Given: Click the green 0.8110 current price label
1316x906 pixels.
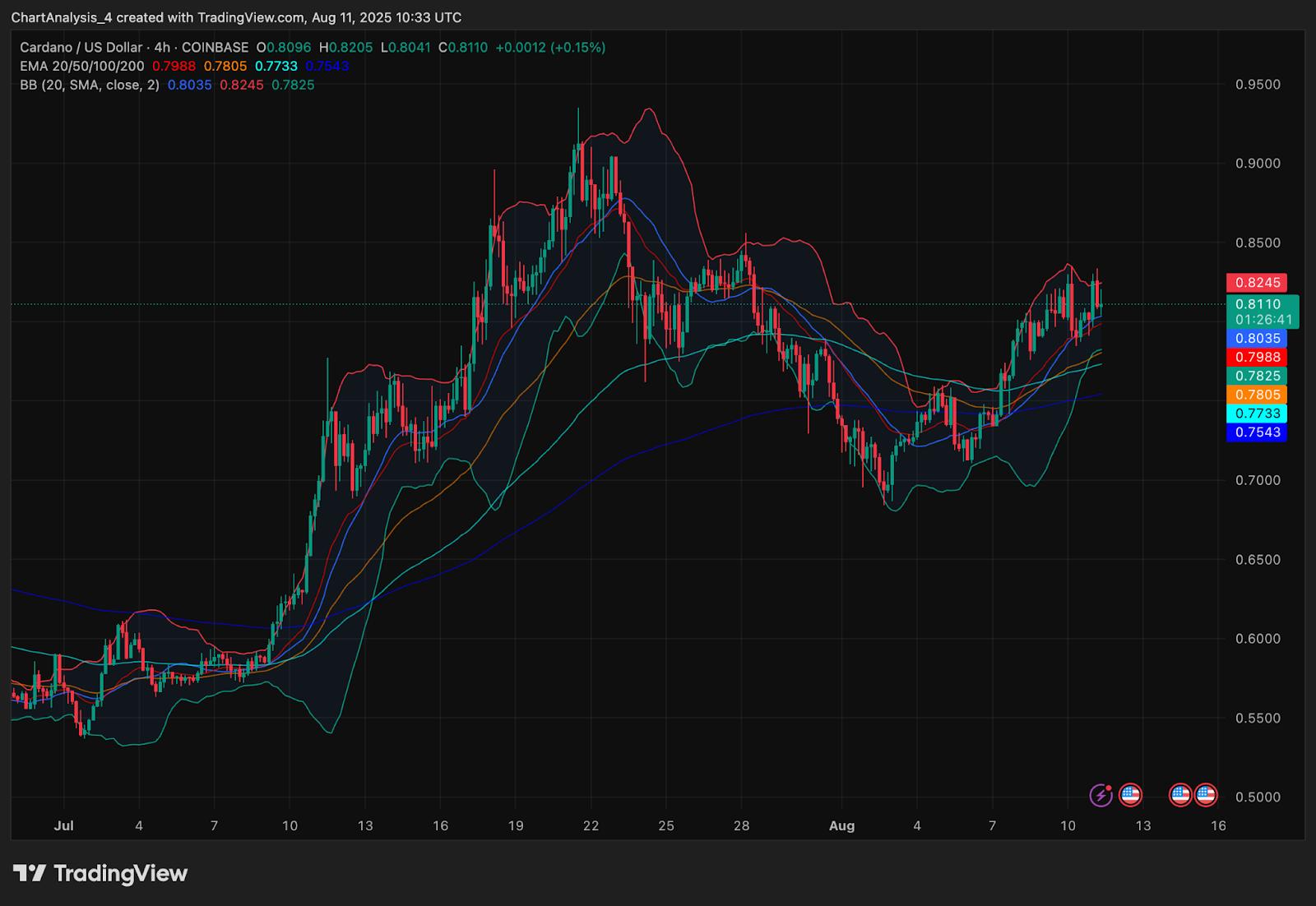Looking at the screenshot, I should tap(1262, 304).
